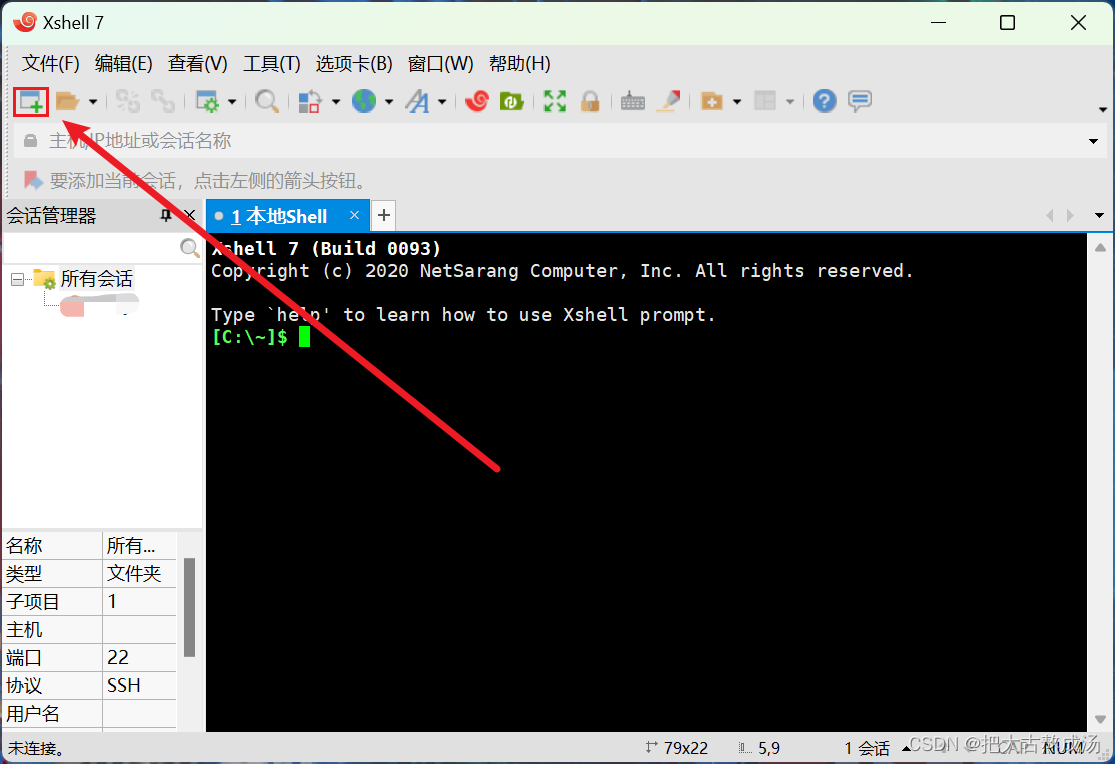The width and height of the screenshot is (1115, 764).
Task: Click the Open Session folder icon
Action: pyautogui.click(x=67, y=101)
